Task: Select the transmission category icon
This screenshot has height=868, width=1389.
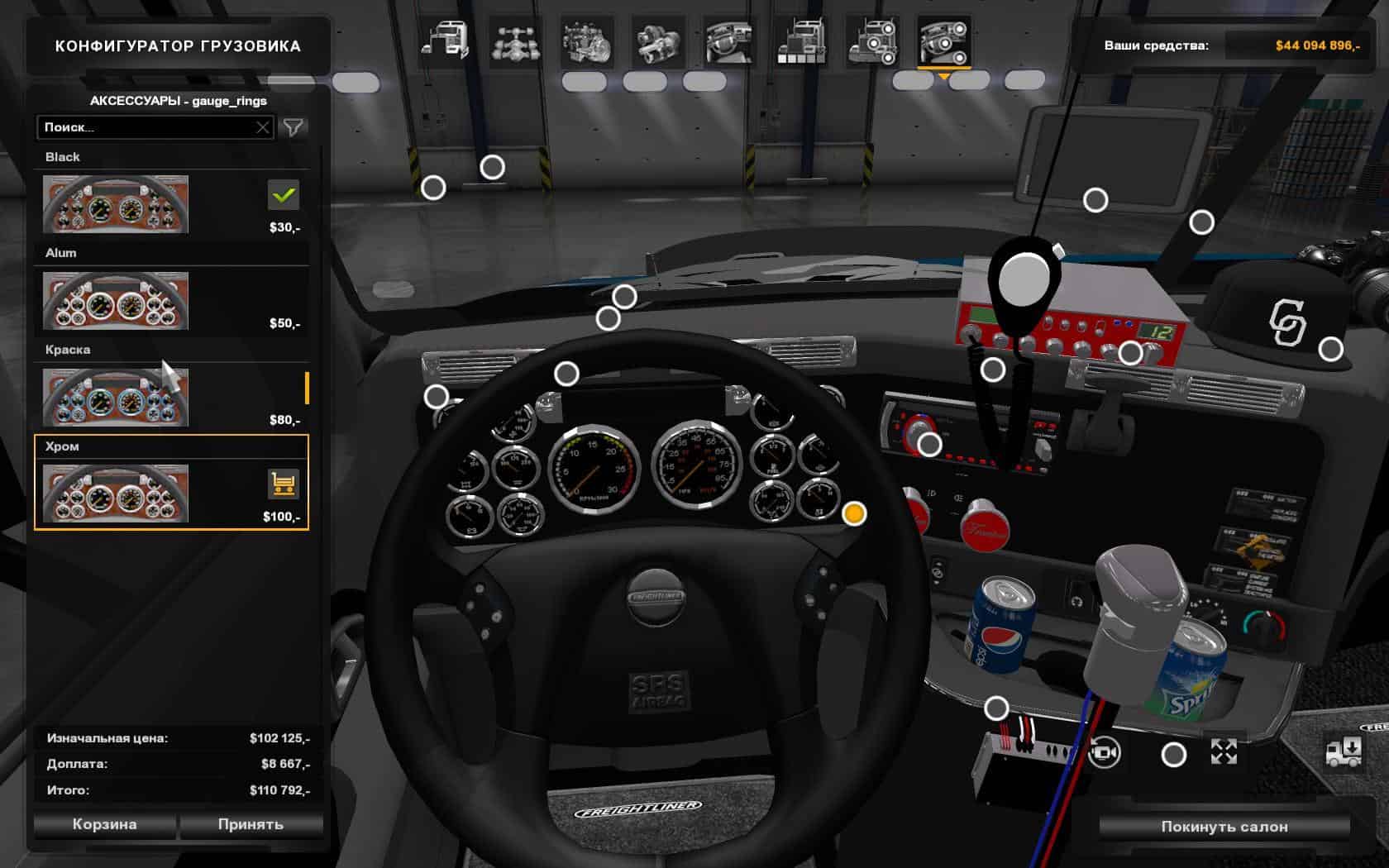Action: (658, 41)
